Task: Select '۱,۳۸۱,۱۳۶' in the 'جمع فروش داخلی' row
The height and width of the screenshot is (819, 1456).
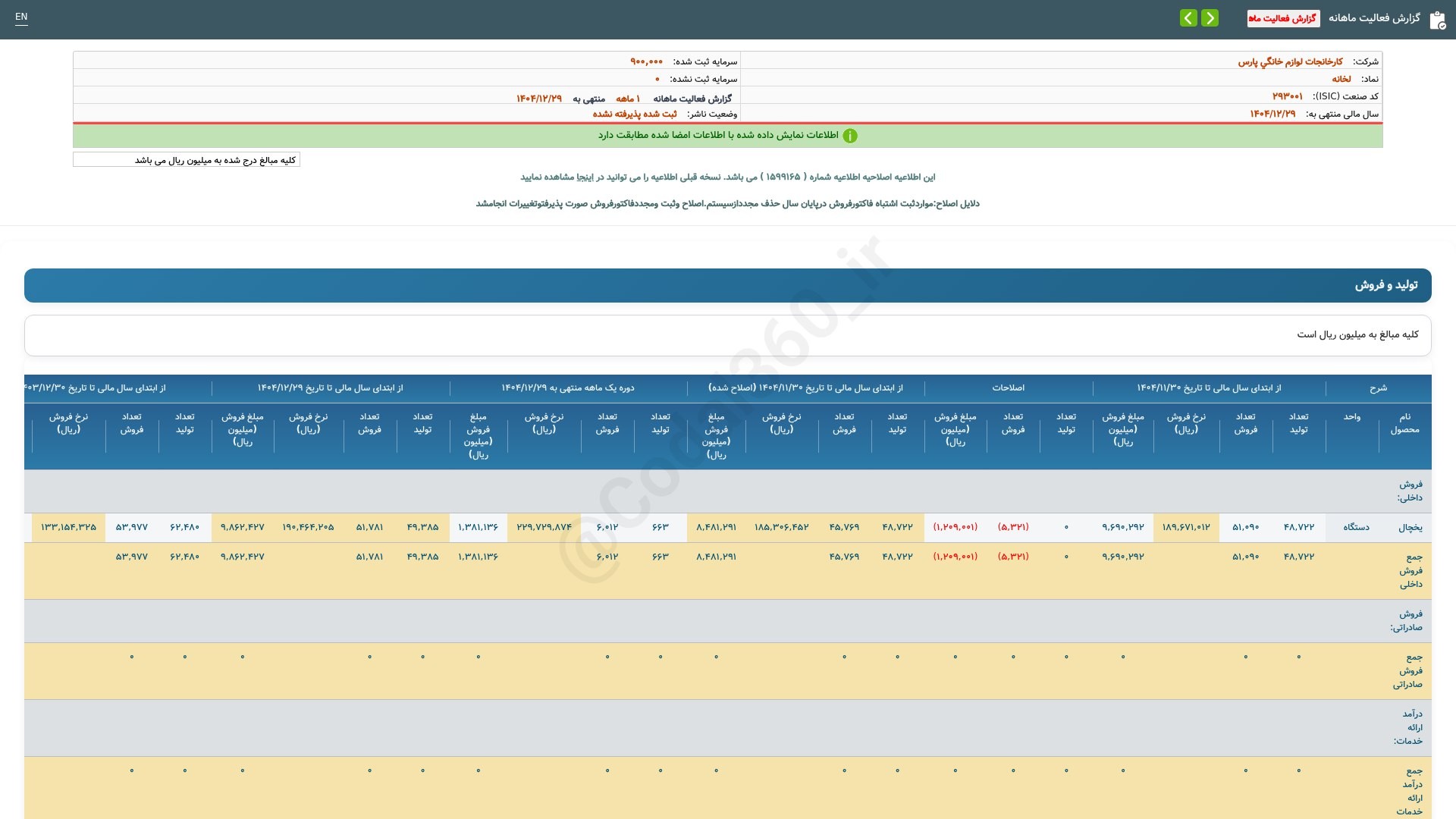Action: [478, 557]
